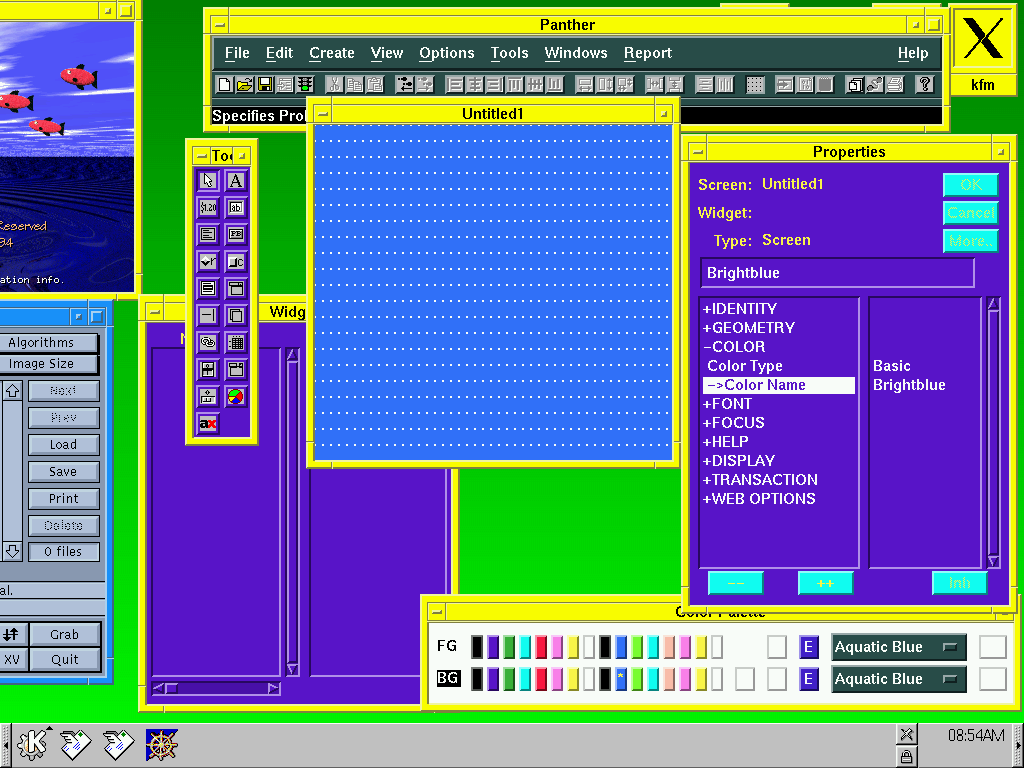Viewport: 1024px width, 768px height.
Task: Toggle the first empty box in BG row
Action: click(x=745, y=679)
